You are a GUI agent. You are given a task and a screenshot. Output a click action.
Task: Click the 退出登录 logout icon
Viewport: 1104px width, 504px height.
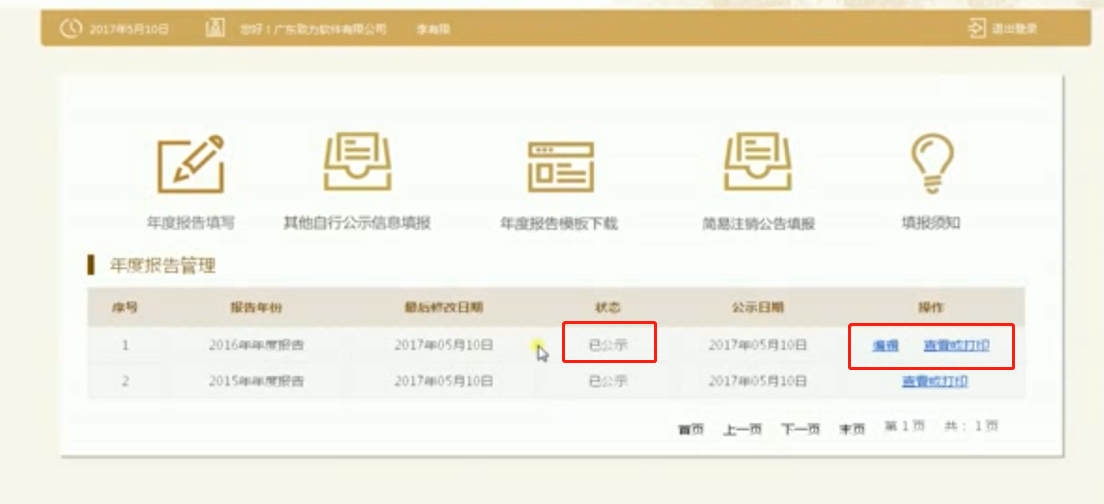(977, 29)
